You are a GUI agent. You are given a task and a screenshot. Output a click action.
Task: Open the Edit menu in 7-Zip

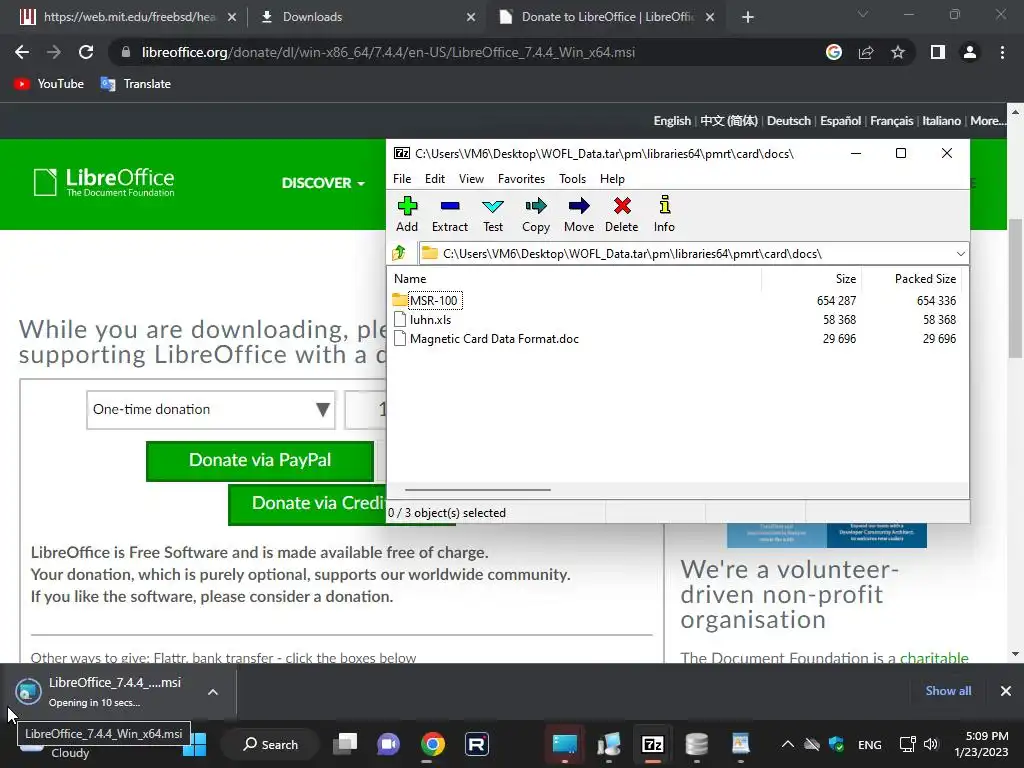(435, 179)
